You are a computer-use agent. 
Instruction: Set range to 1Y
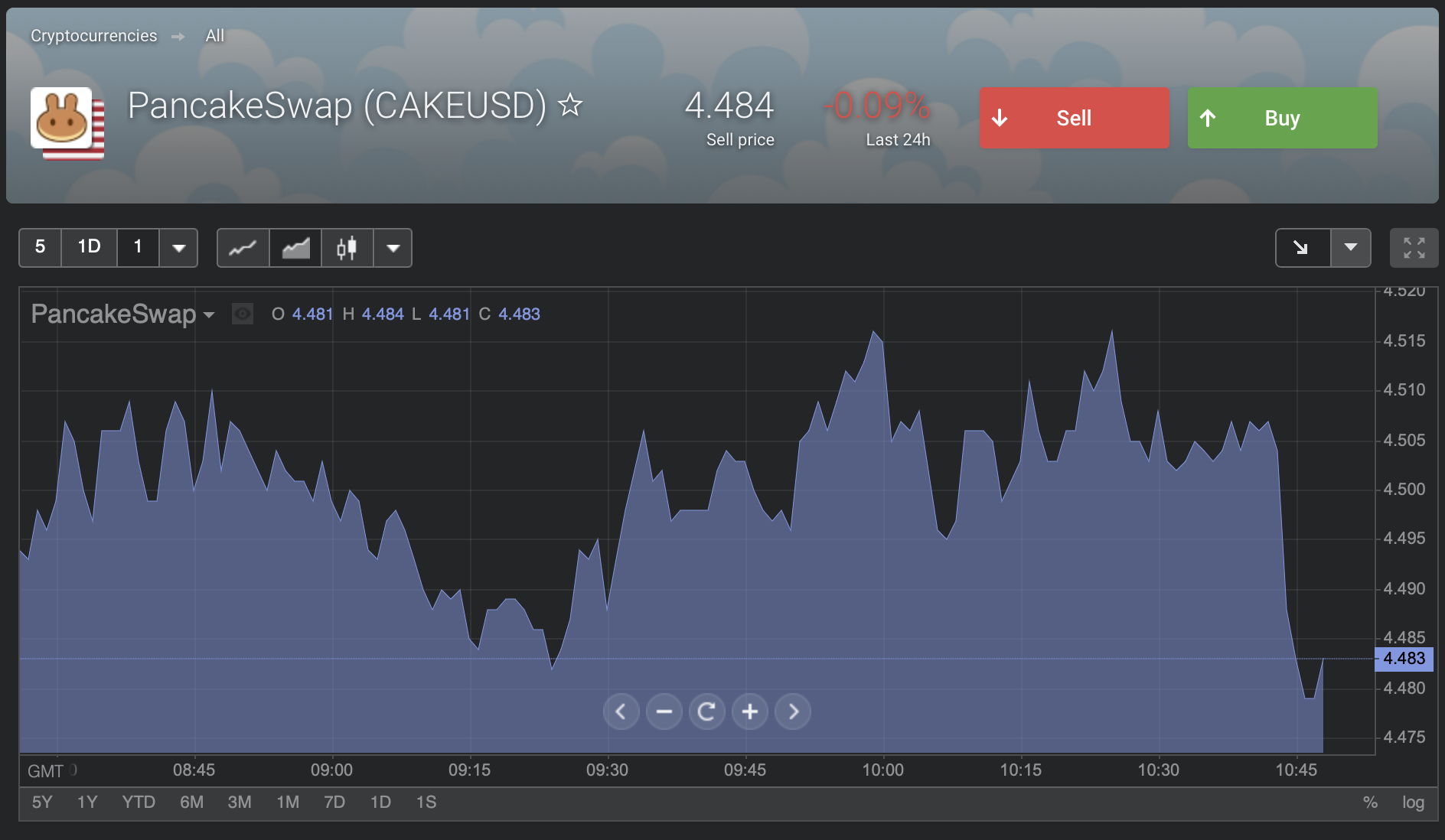(87, 802)
